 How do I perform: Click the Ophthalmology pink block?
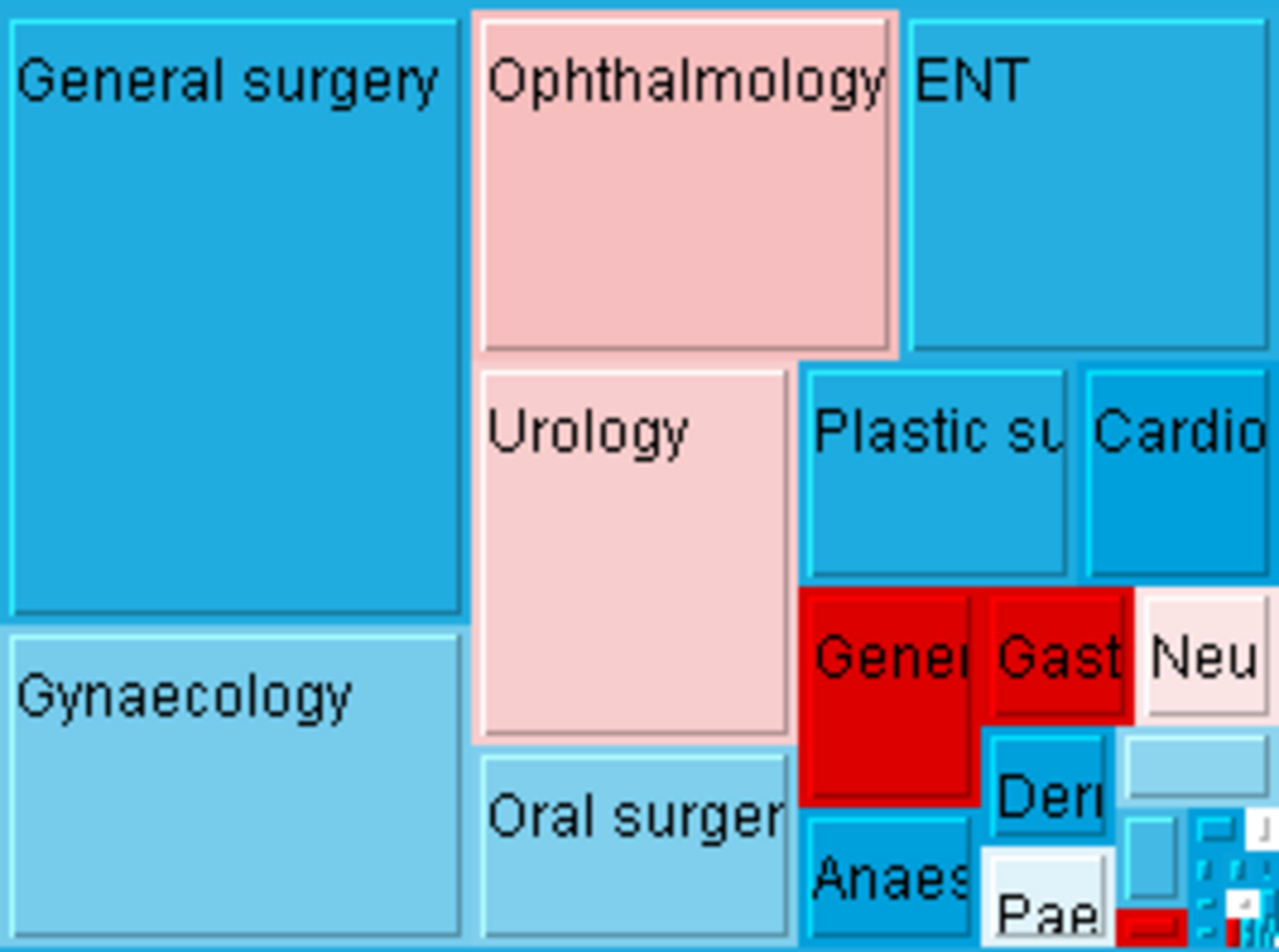[x=685, y=185]
